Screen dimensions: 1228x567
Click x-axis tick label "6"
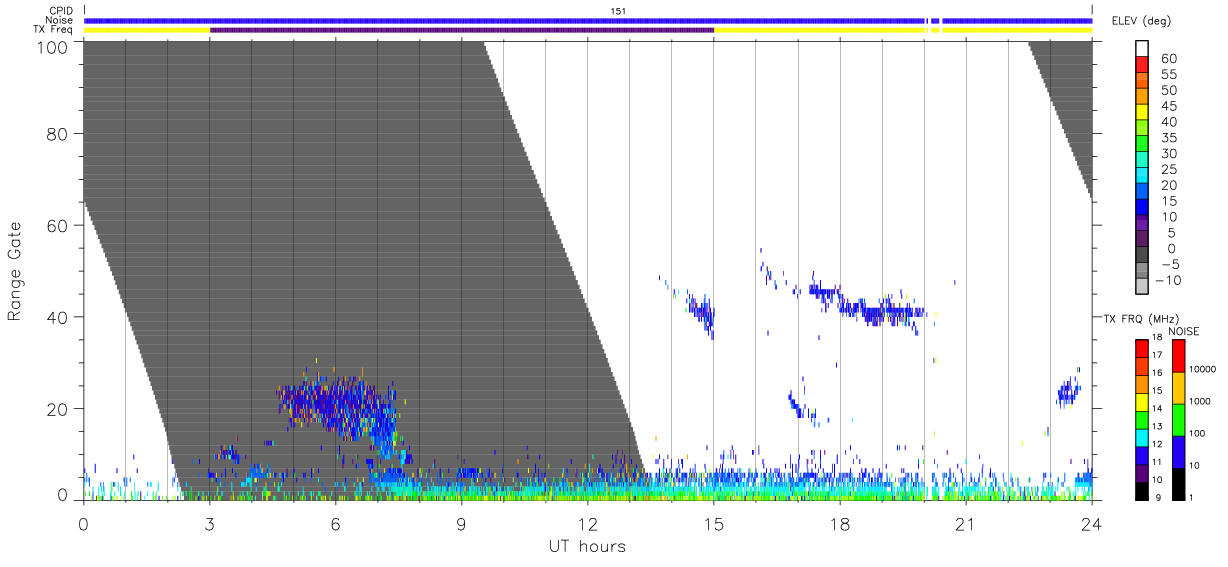[x=336, y=524]
